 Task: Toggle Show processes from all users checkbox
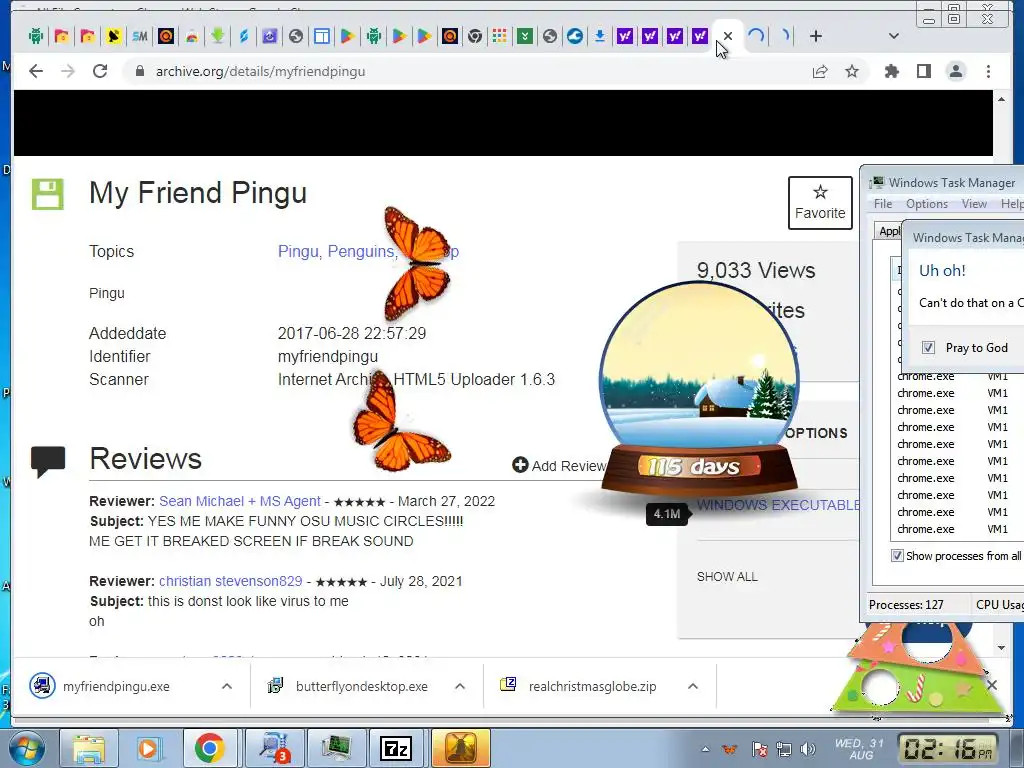click(x=897, y=556)
